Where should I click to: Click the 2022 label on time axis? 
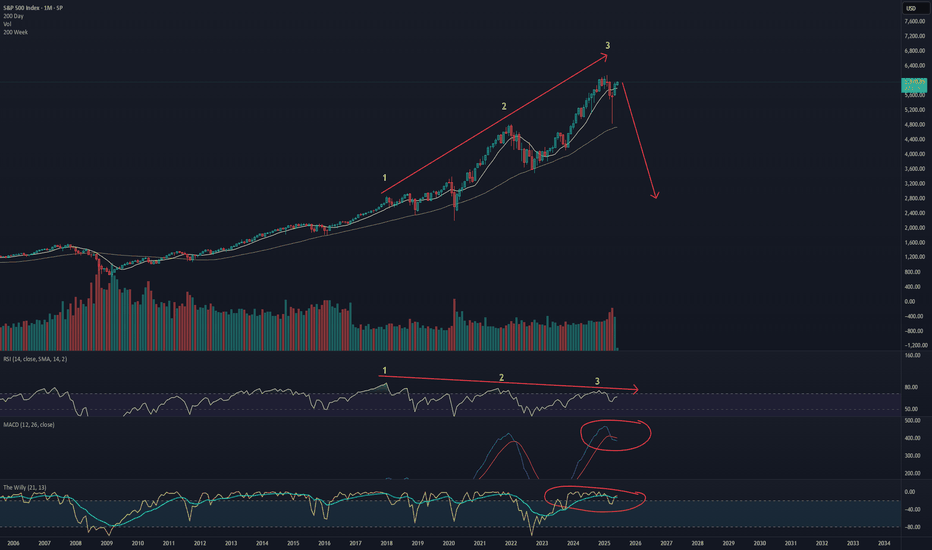pos(511,543)
